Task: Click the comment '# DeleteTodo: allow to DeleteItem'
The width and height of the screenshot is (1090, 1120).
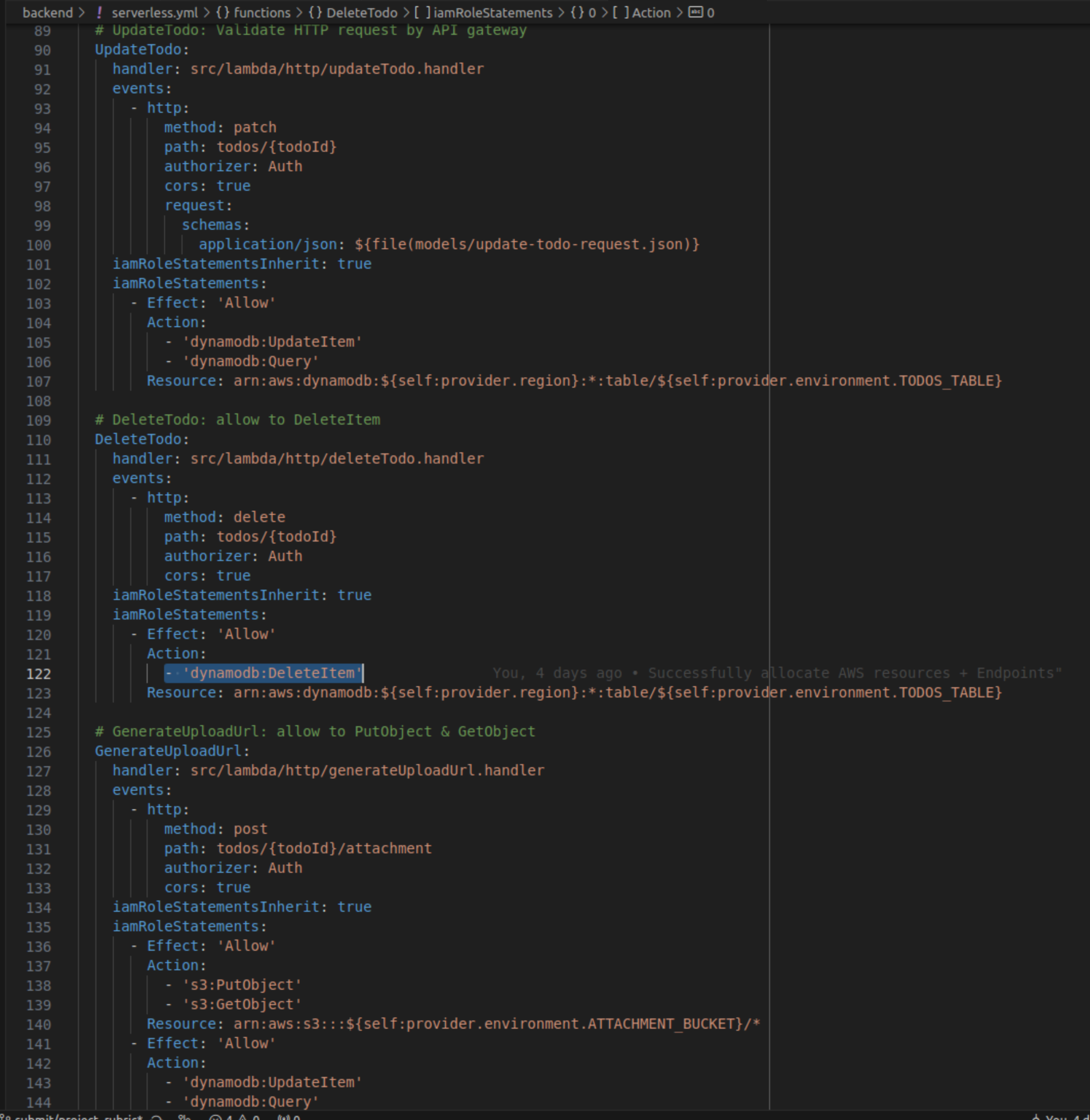Action: 237,419
